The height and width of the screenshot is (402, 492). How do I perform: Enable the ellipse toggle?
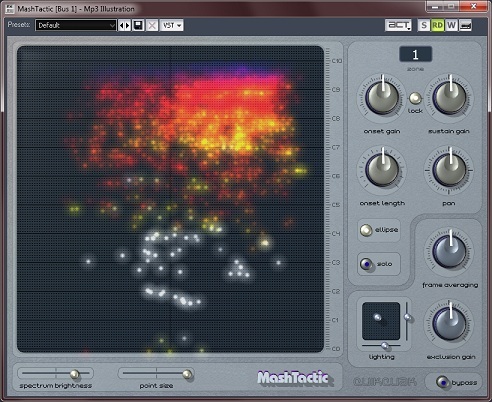[x=366, y=230]
